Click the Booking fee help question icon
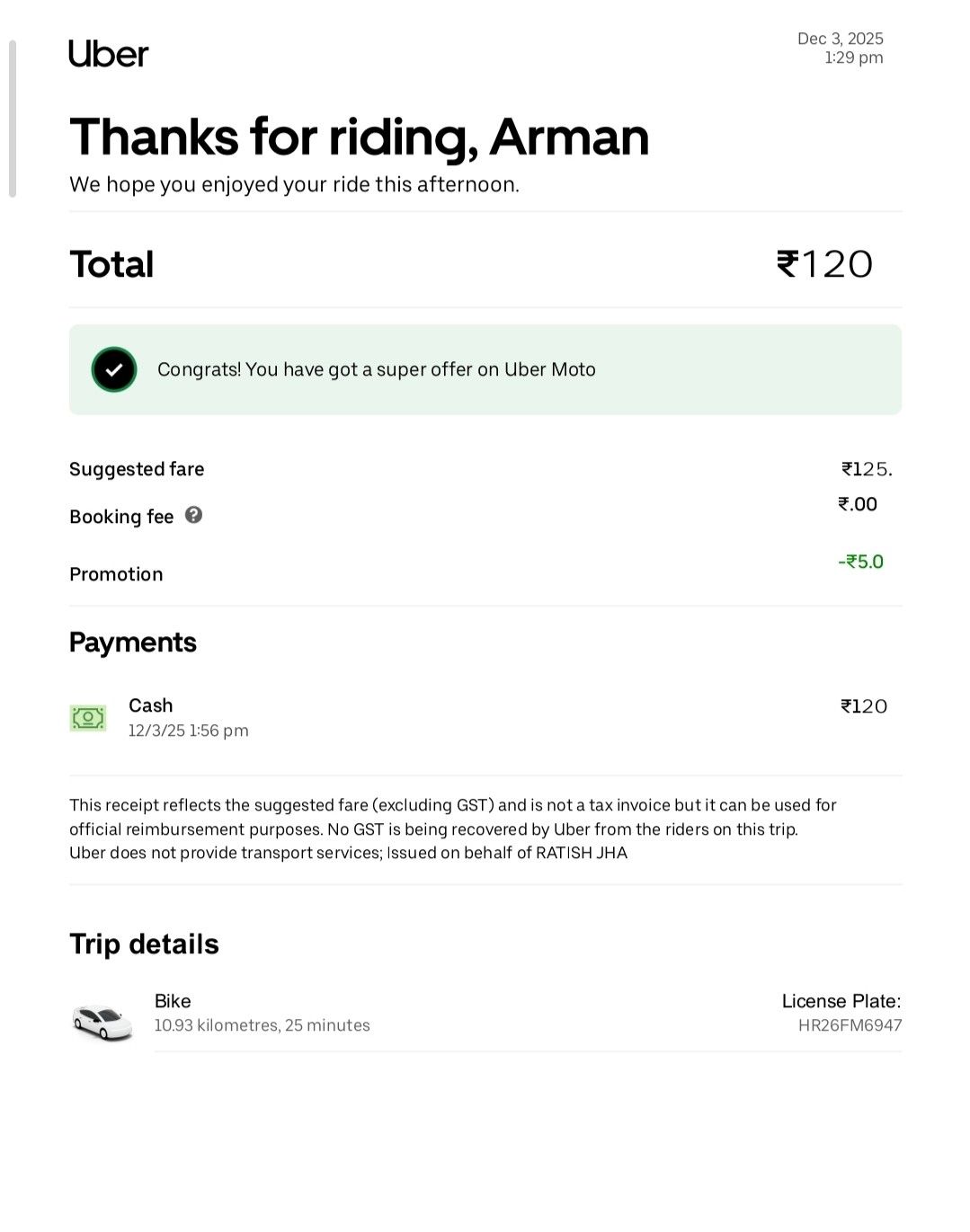The image size is (970, 1232). click(193, 515)
